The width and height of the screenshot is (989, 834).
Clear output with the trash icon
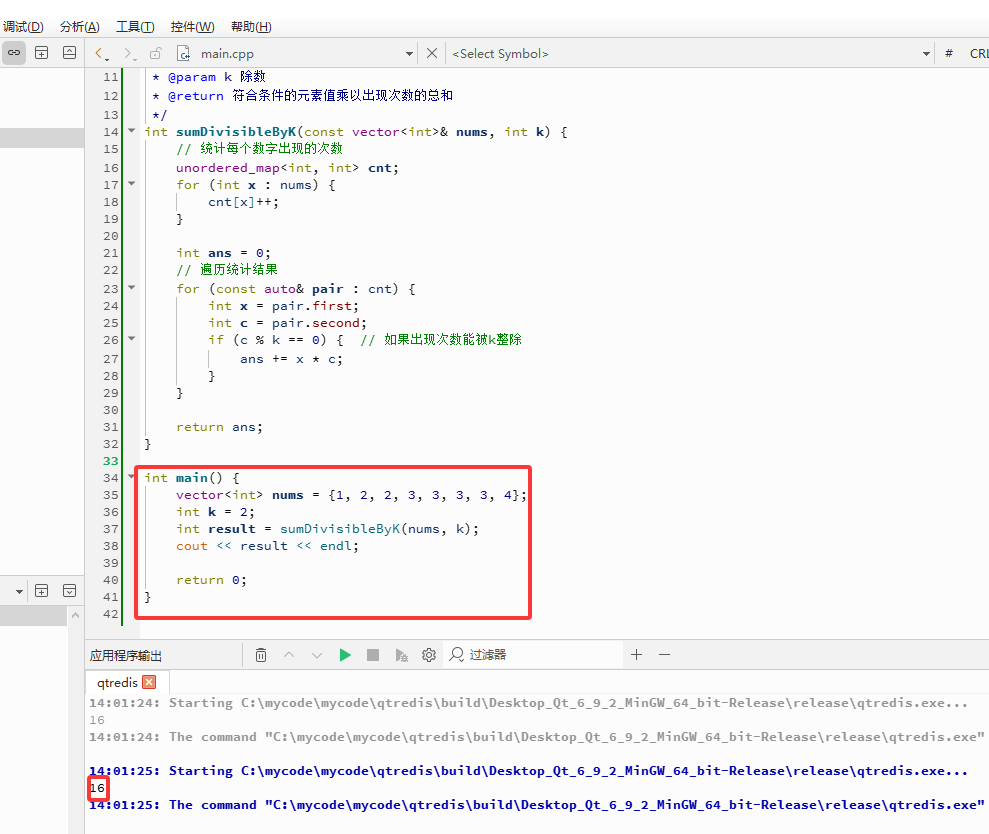[x=261, y=655]
